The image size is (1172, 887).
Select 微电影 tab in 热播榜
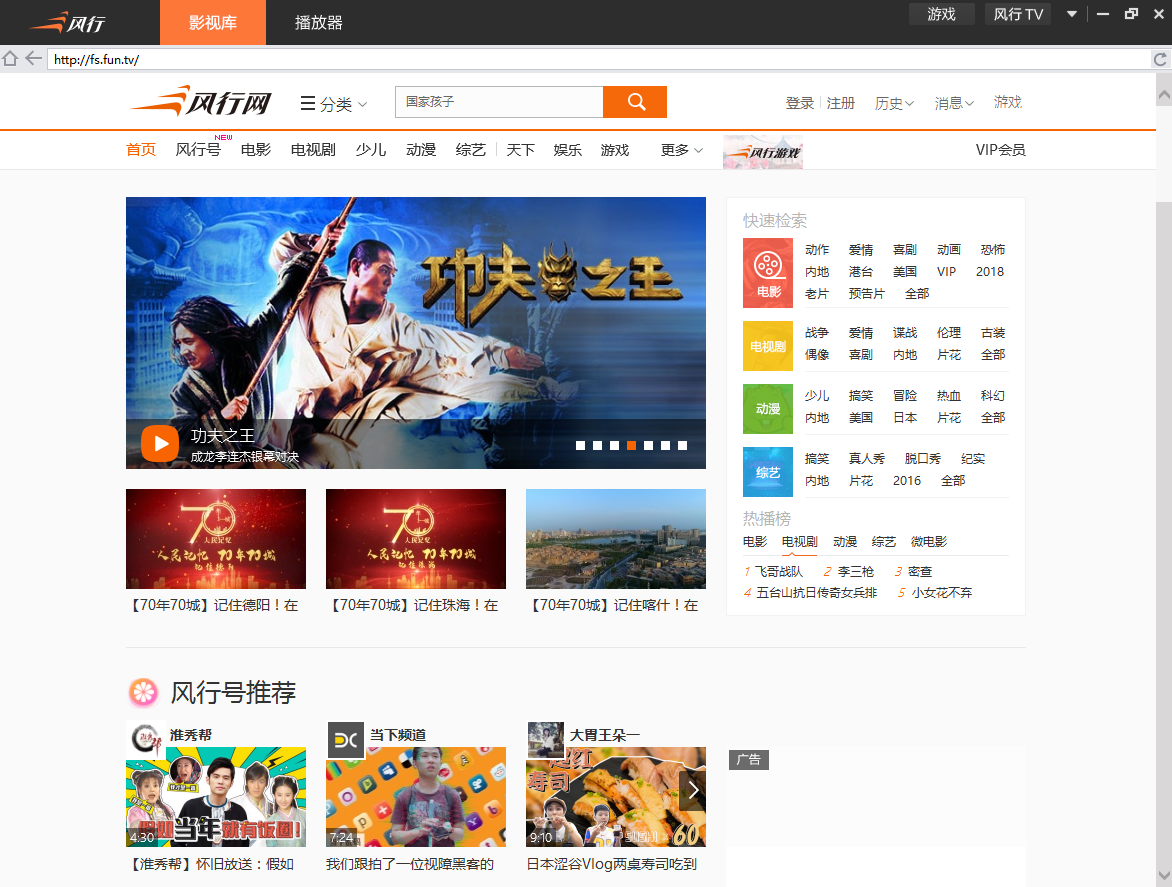[928, 542]
